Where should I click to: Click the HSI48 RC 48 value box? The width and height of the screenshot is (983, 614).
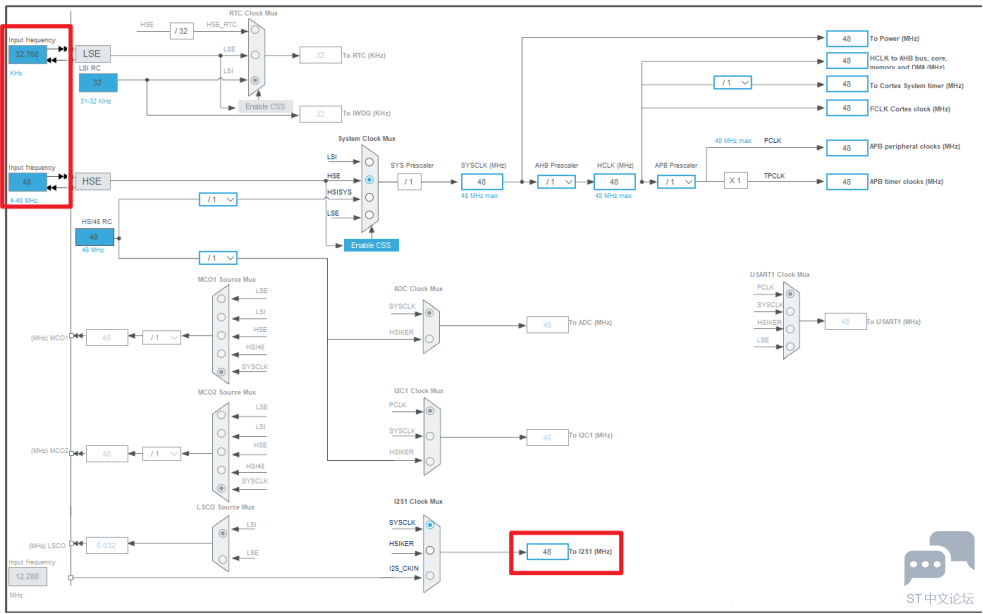(x=94, y=237)
